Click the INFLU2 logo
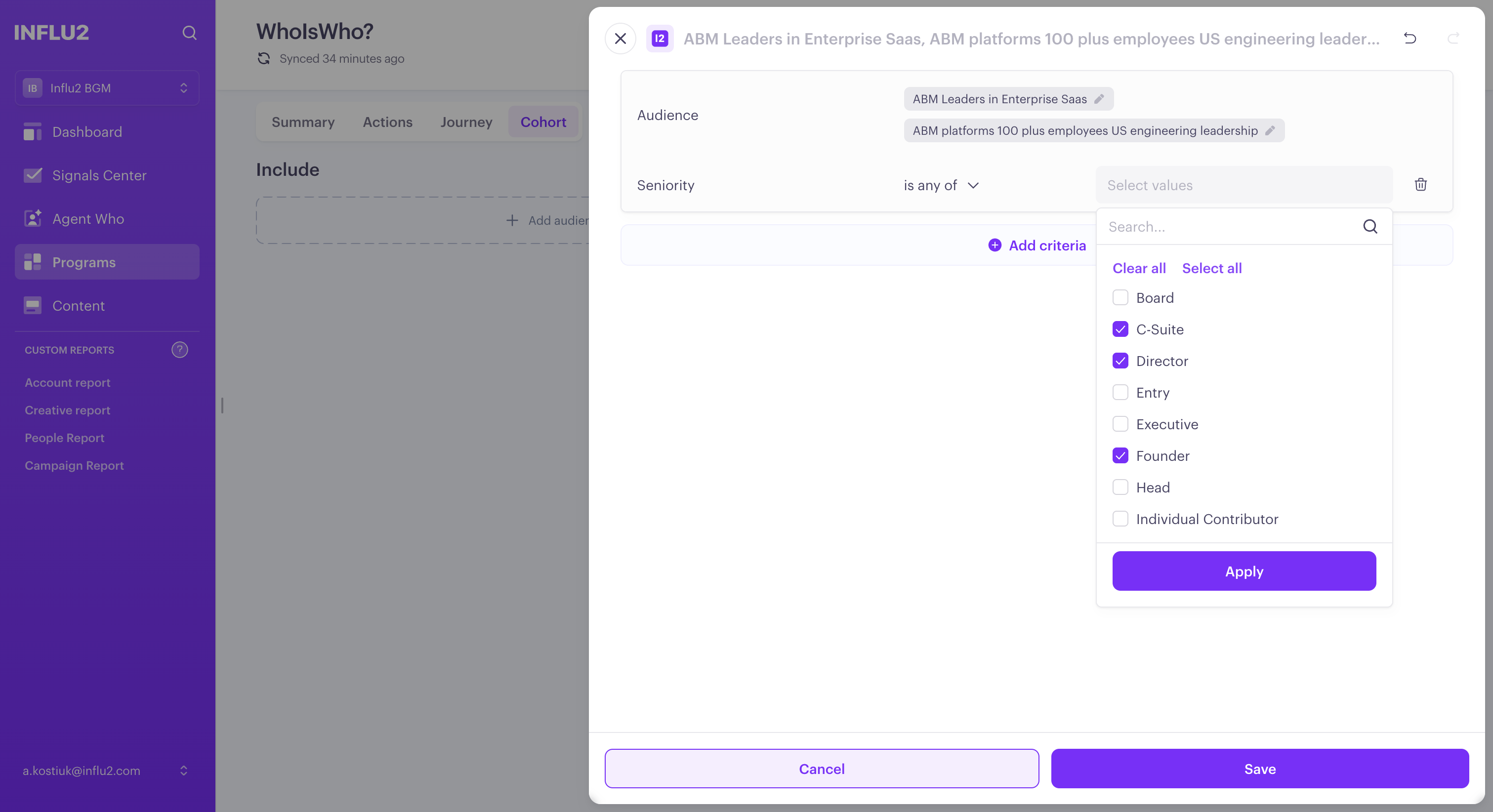 coord(51,33)
